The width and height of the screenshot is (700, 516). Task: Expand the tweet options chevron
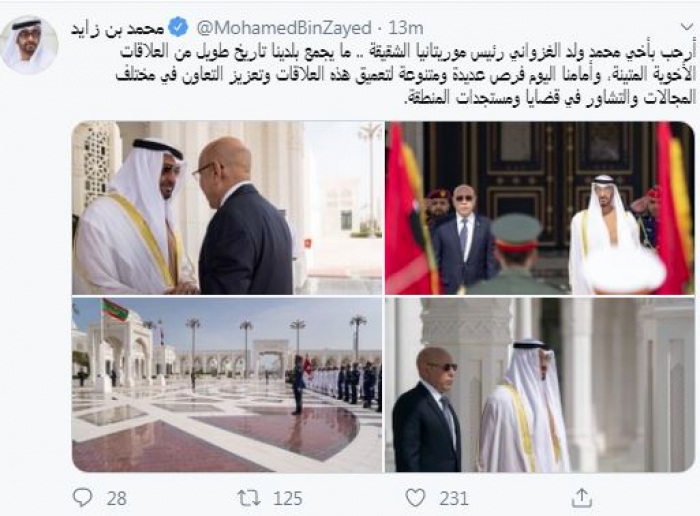click(687, 27)
